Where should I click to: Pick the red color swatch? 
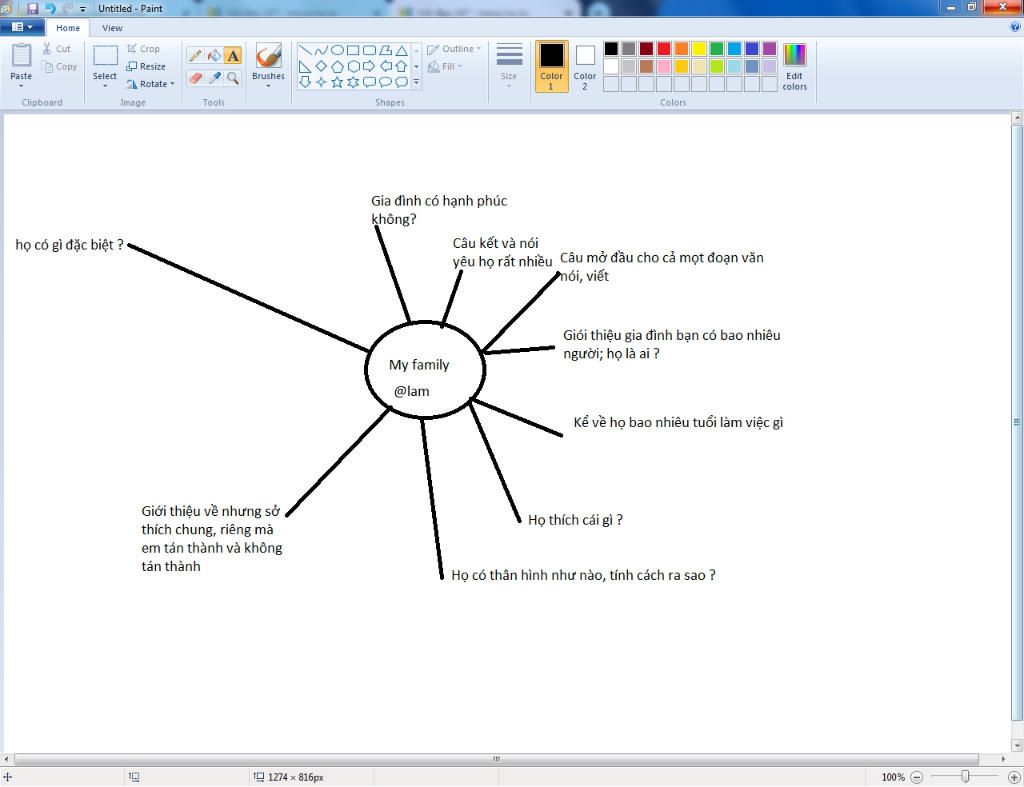pos(664,48)
